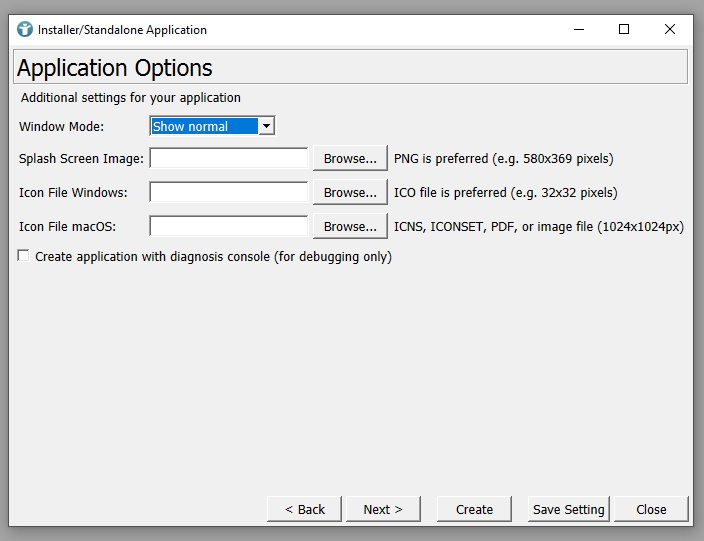Focus the Splash Screen Image text field
704x541 pixels.
(229, 159)
